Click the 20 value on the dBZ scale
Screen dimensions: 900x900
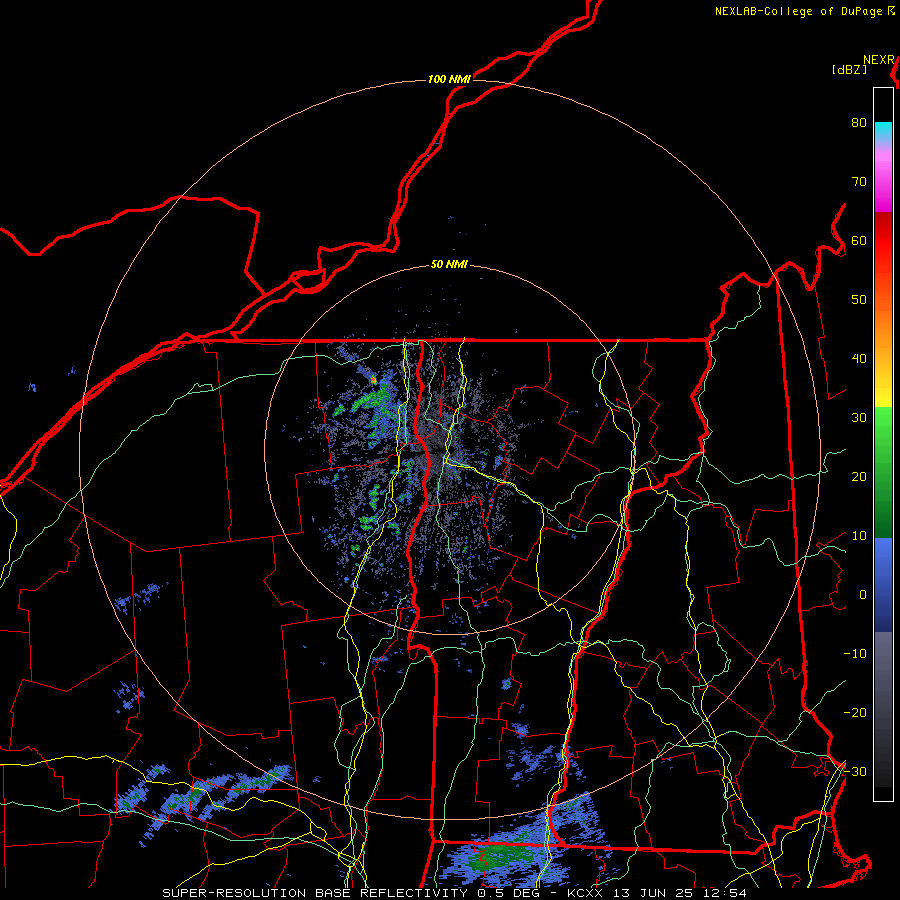point(859,476)
